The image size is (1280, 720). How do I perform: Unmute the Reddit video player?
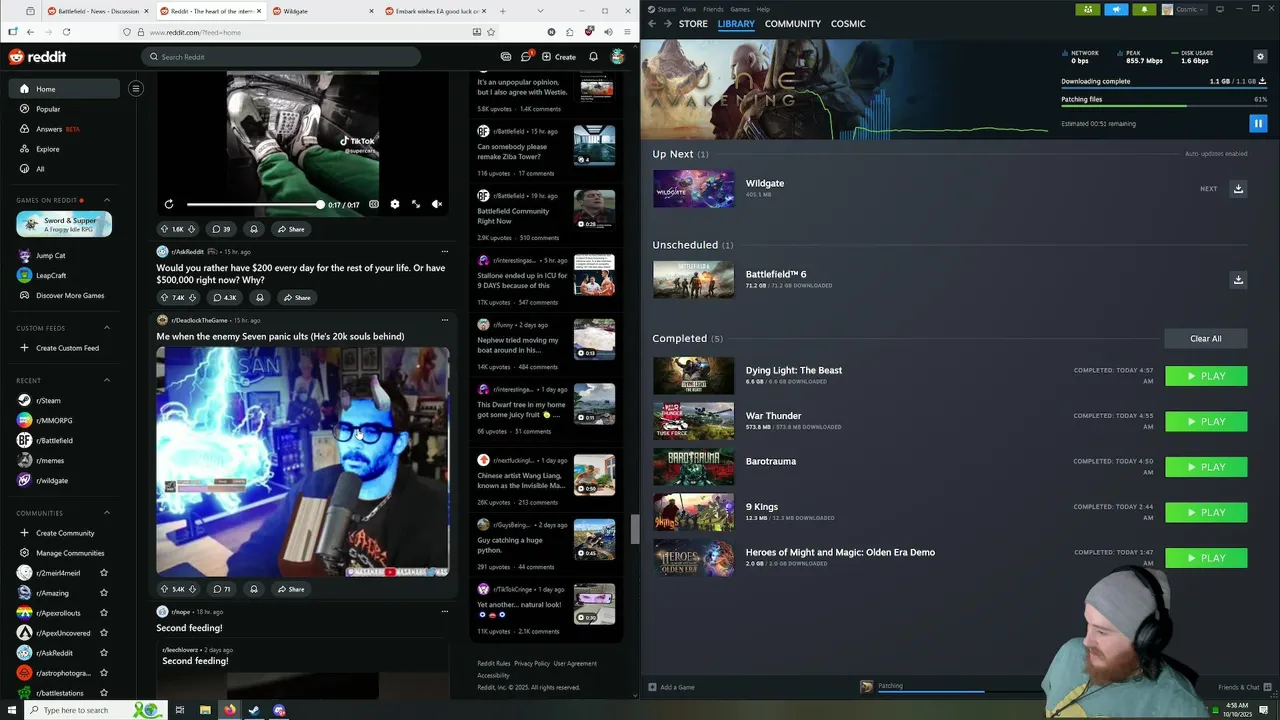point(437,204)
